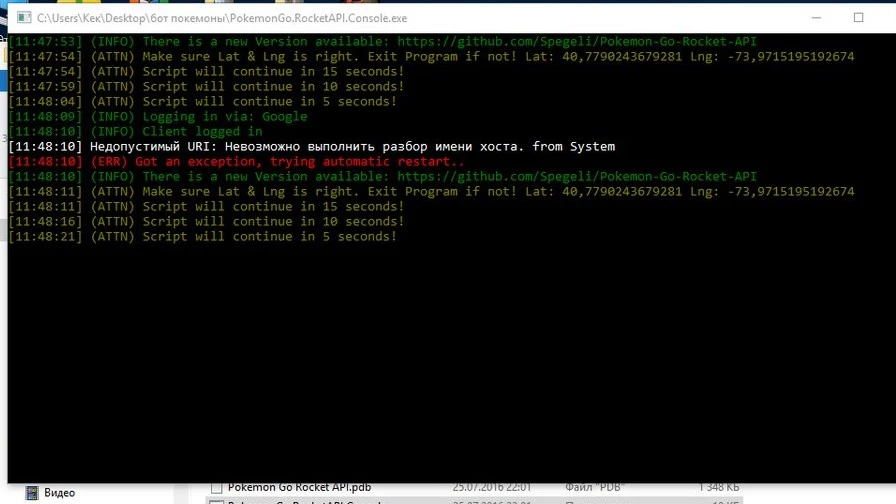The width and height of the screenshot is (896, 504).
Task: Click the PokemonGo.RocketAPI.Console.exe title path text
Action: click(x=222, y=18)
